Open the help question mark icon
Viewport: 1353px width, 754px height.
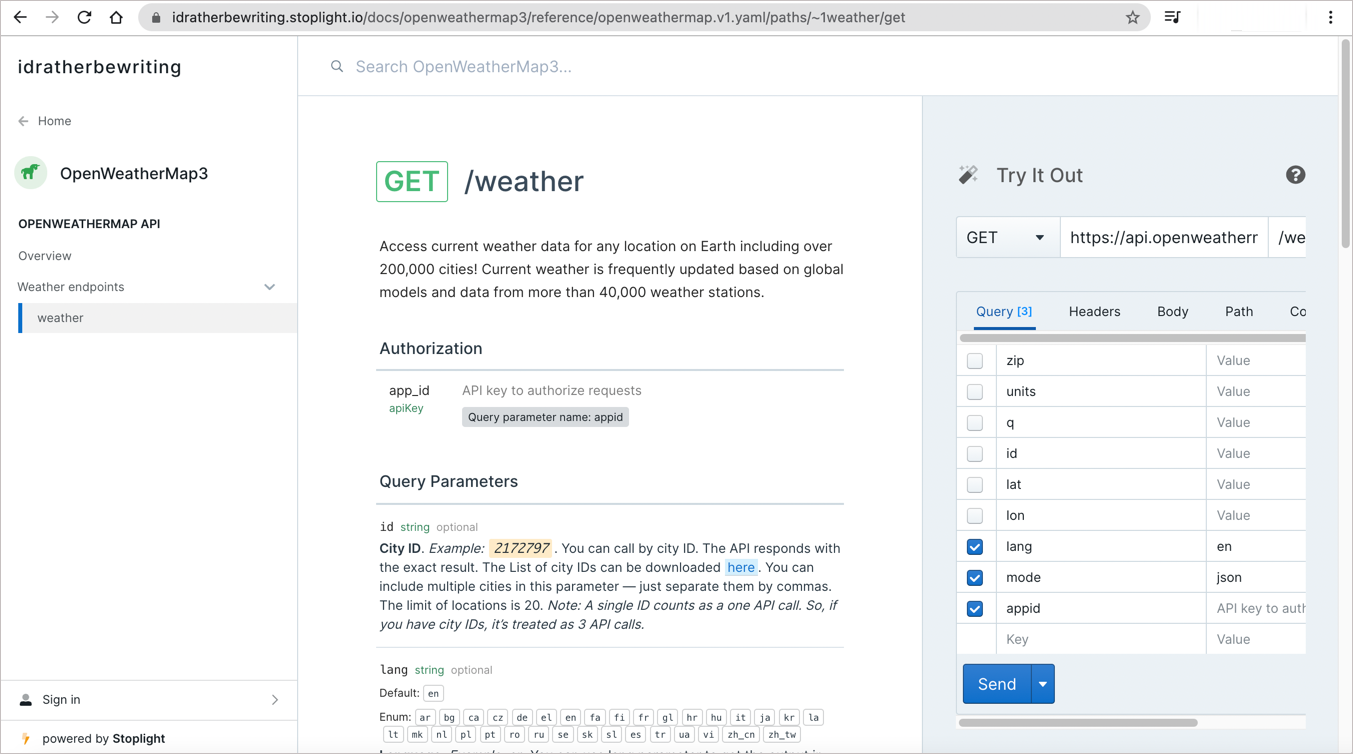click(x=1296, y=174)
